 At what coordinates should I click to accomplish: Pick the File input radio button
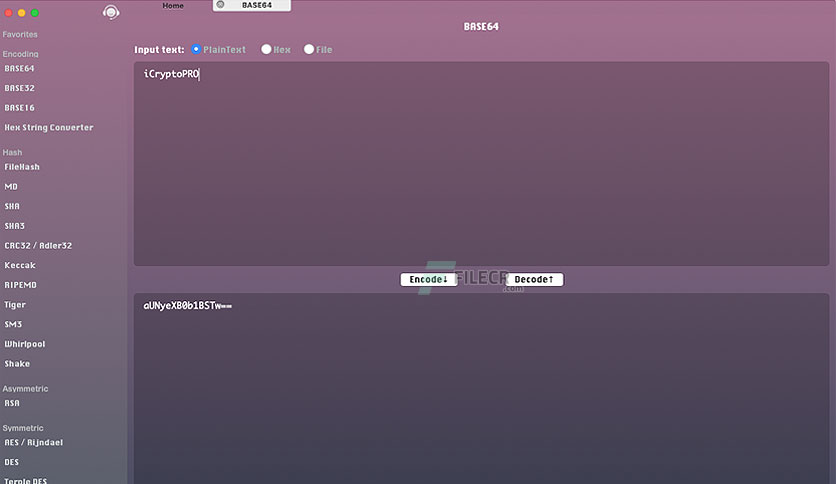309,49
